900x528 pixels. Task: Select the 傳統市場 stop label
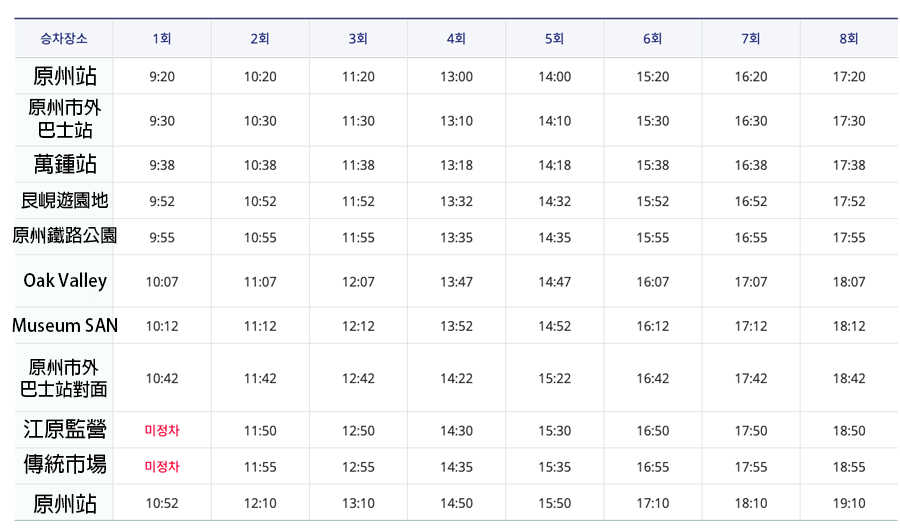click(x=65, y=465)
